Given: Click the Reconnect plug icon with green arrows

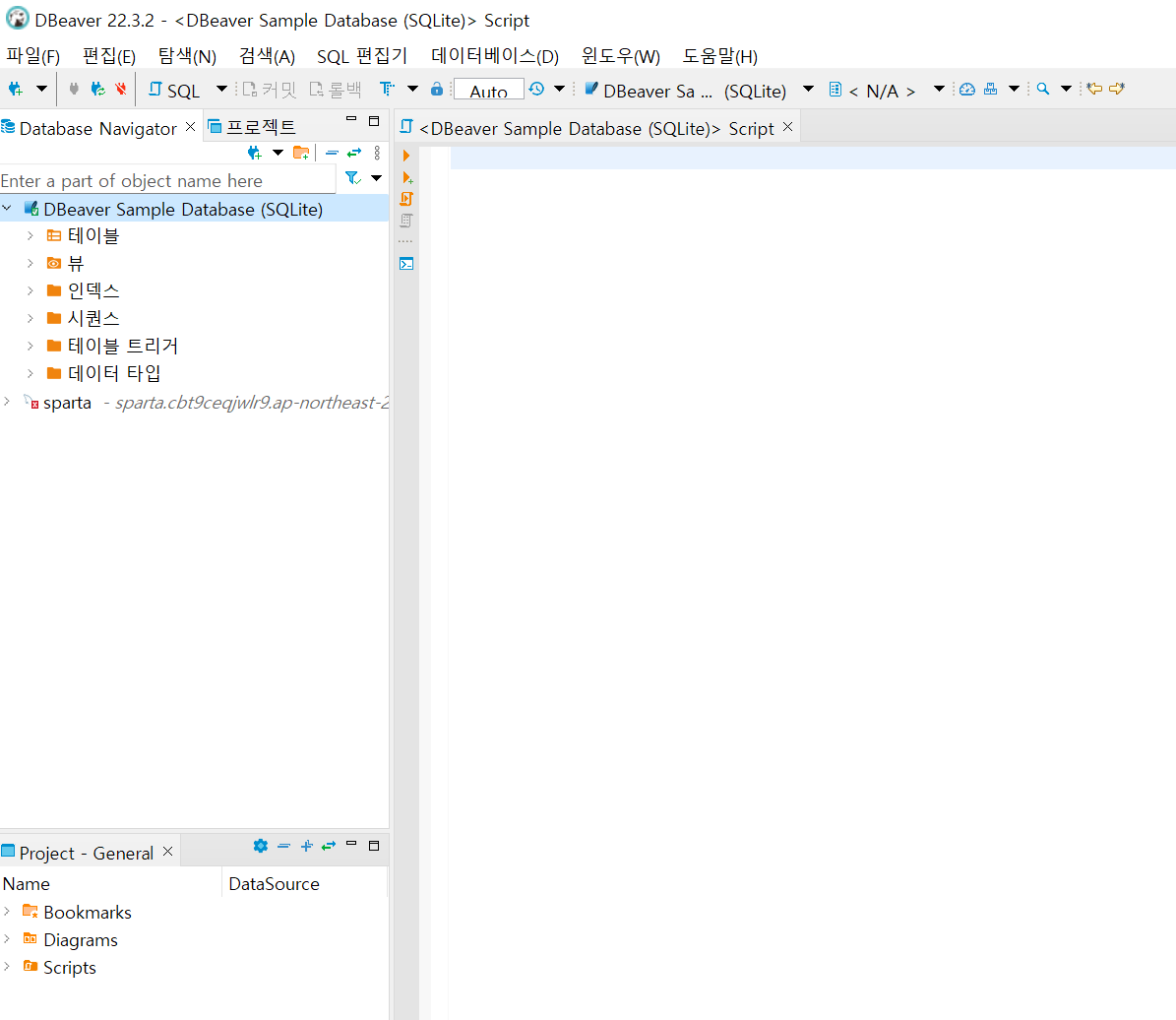Looking at the screenshot, I should (97, 89).
